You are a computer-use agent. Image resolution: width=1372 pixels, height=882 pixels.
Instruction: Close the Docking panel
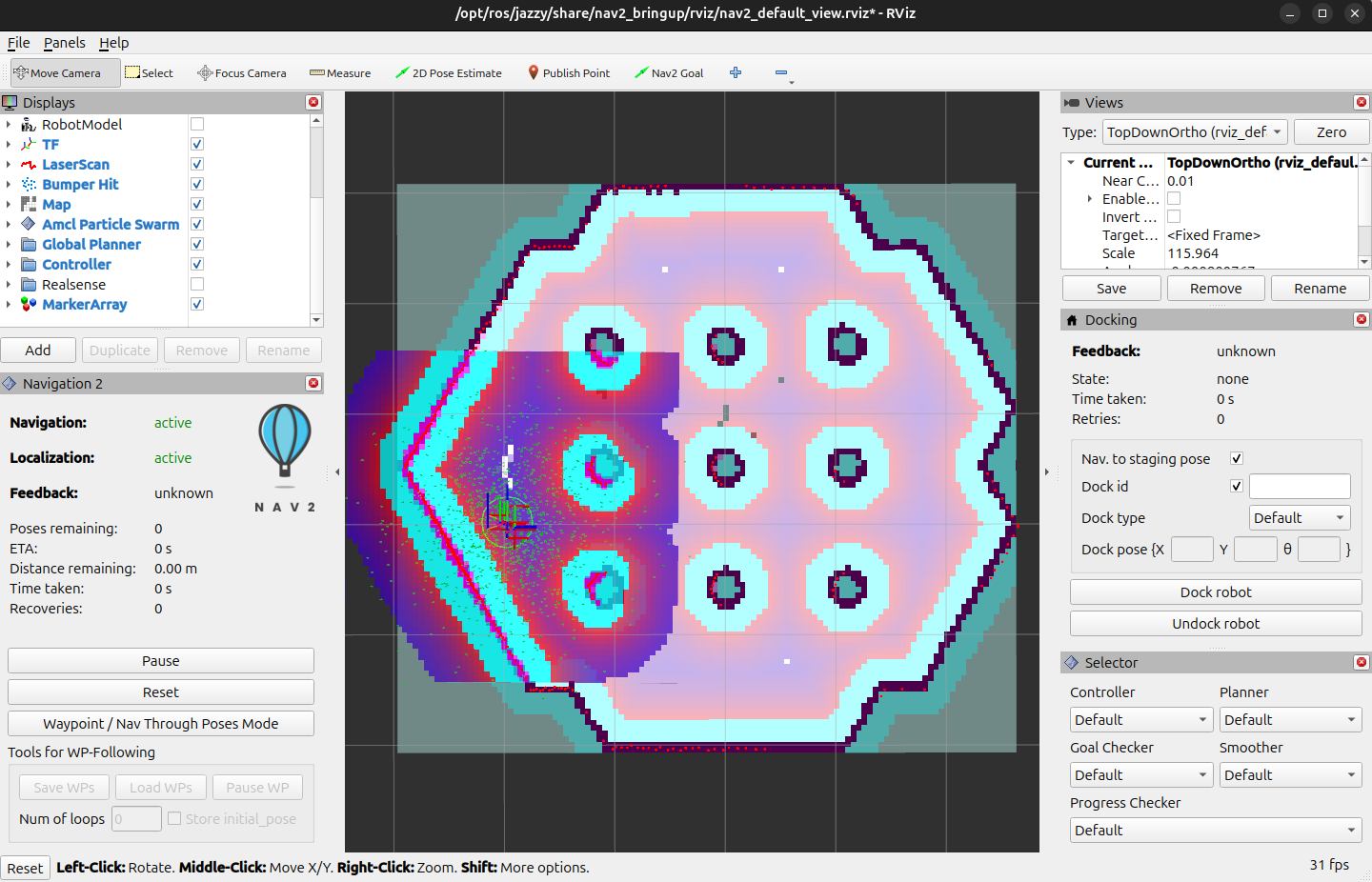[1362, 319]
